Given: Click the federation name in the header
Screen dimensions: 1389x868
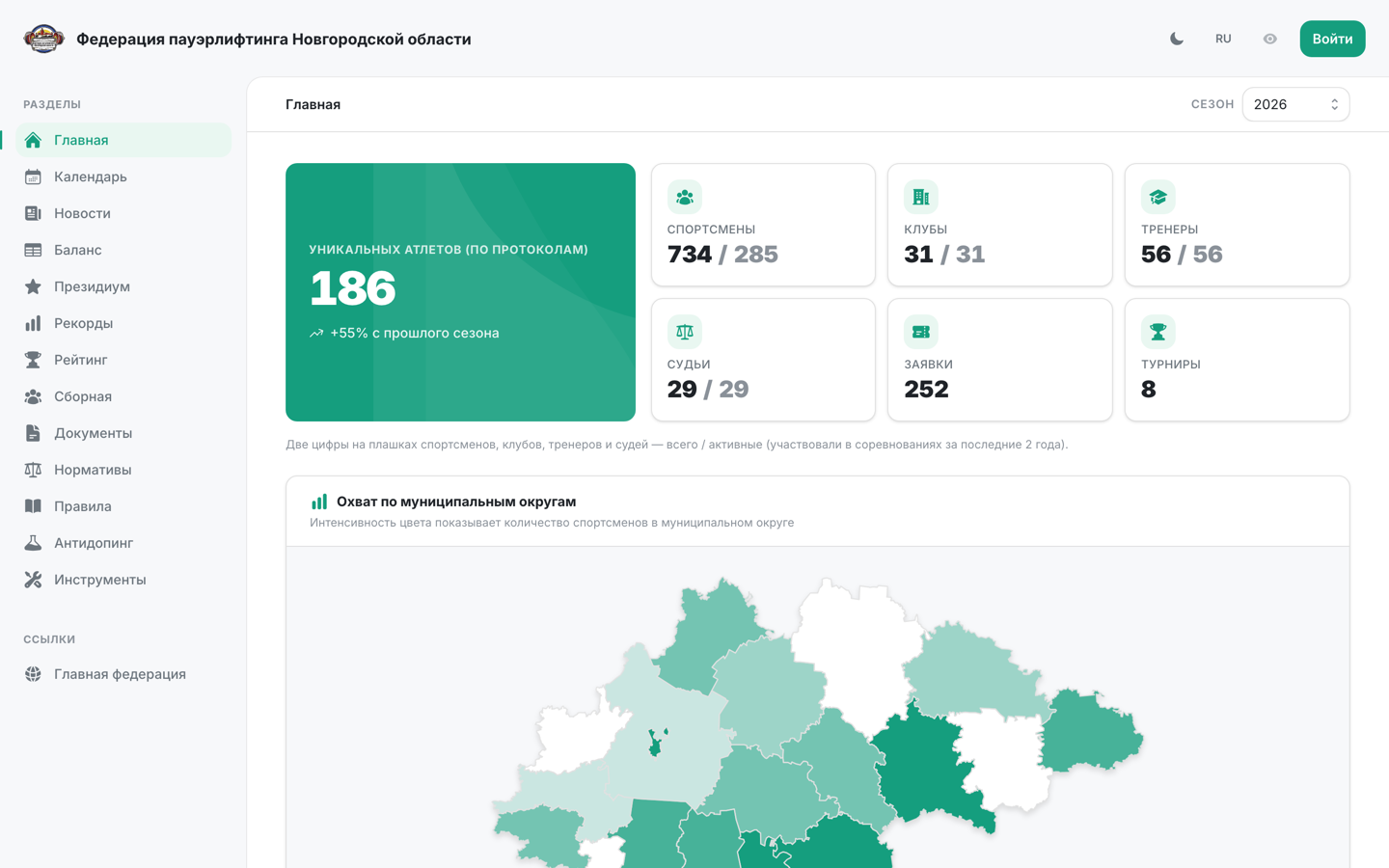Looking at the screenshot, I should 274,39.
